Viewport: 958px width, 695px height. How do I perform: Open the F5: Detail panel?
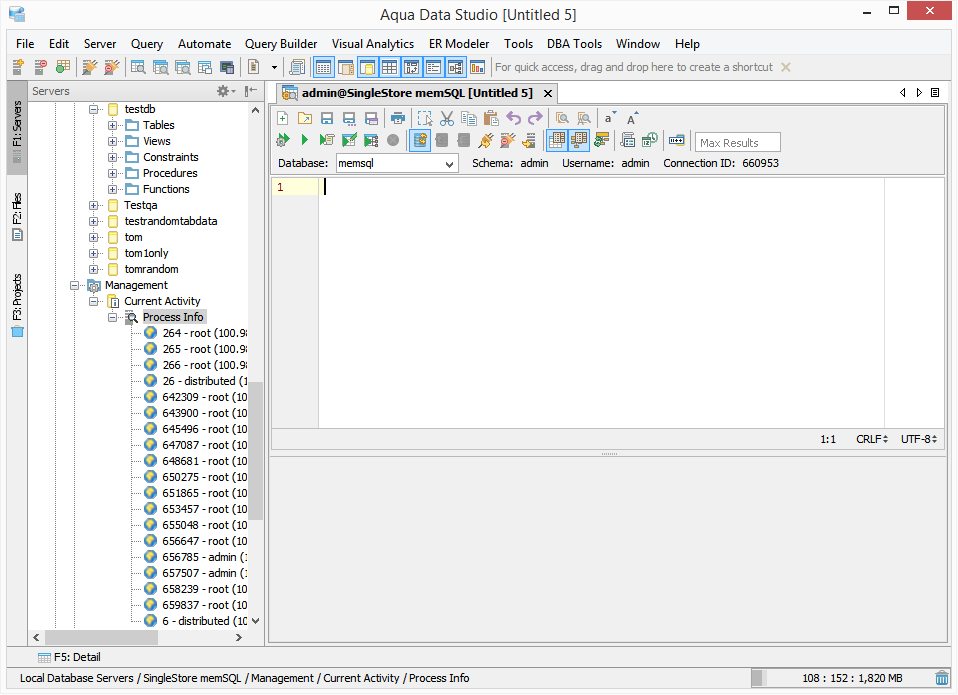point(69,658)
